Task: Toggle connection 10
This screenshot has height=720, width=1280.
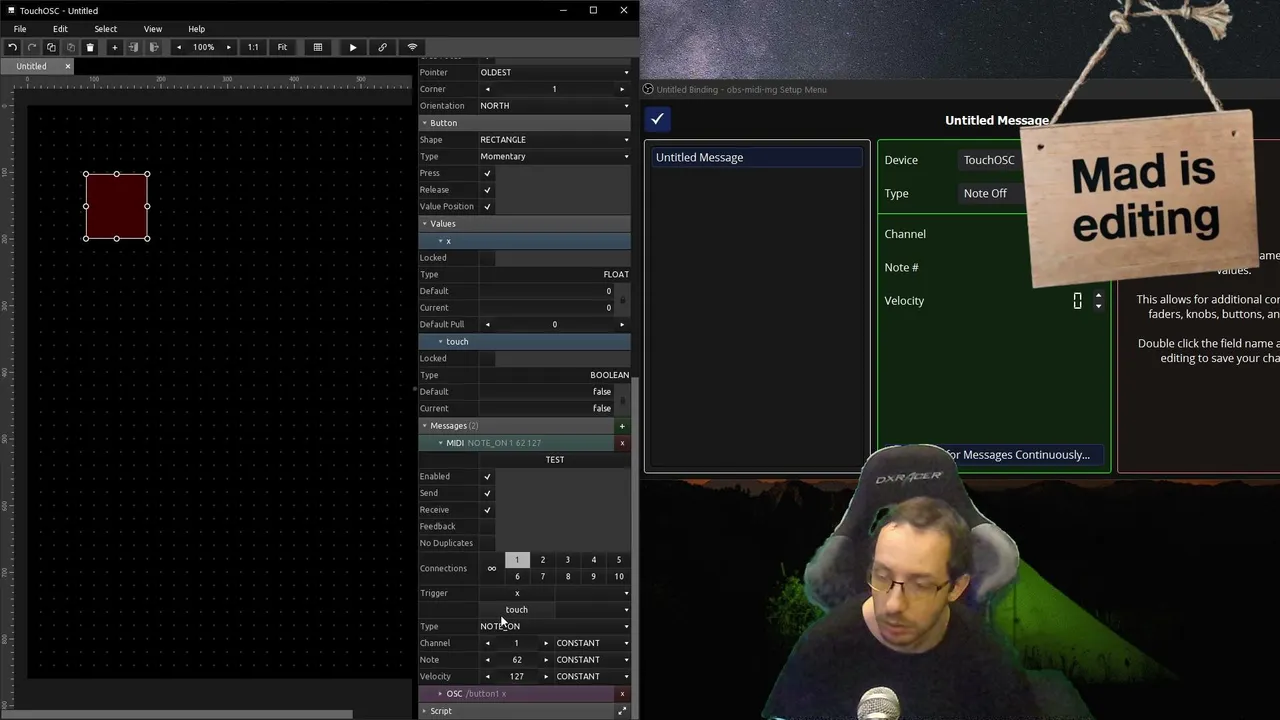Action: [619, 576]
